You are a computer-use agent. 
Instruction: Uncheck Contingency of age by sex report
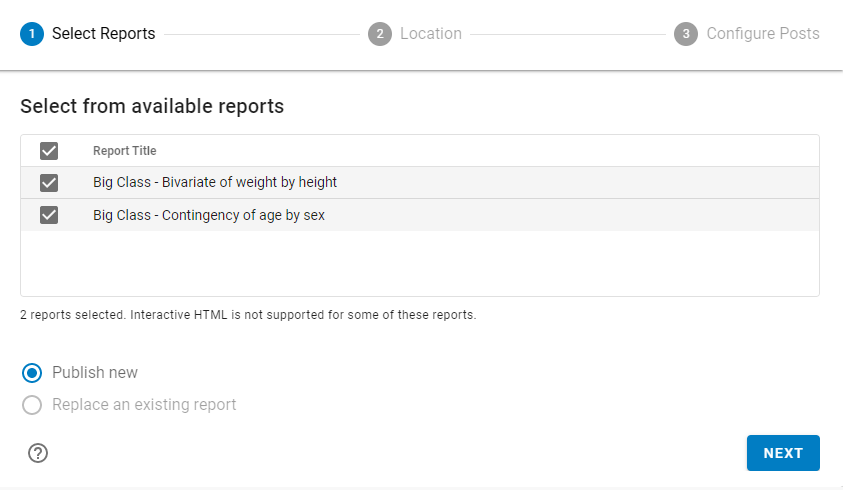pos(49,215)
